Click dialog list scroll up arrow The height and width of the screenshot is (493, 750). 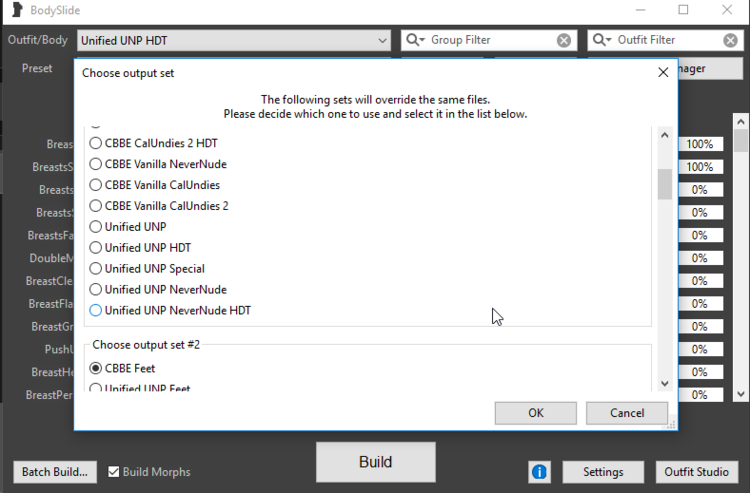coord(664,136)
